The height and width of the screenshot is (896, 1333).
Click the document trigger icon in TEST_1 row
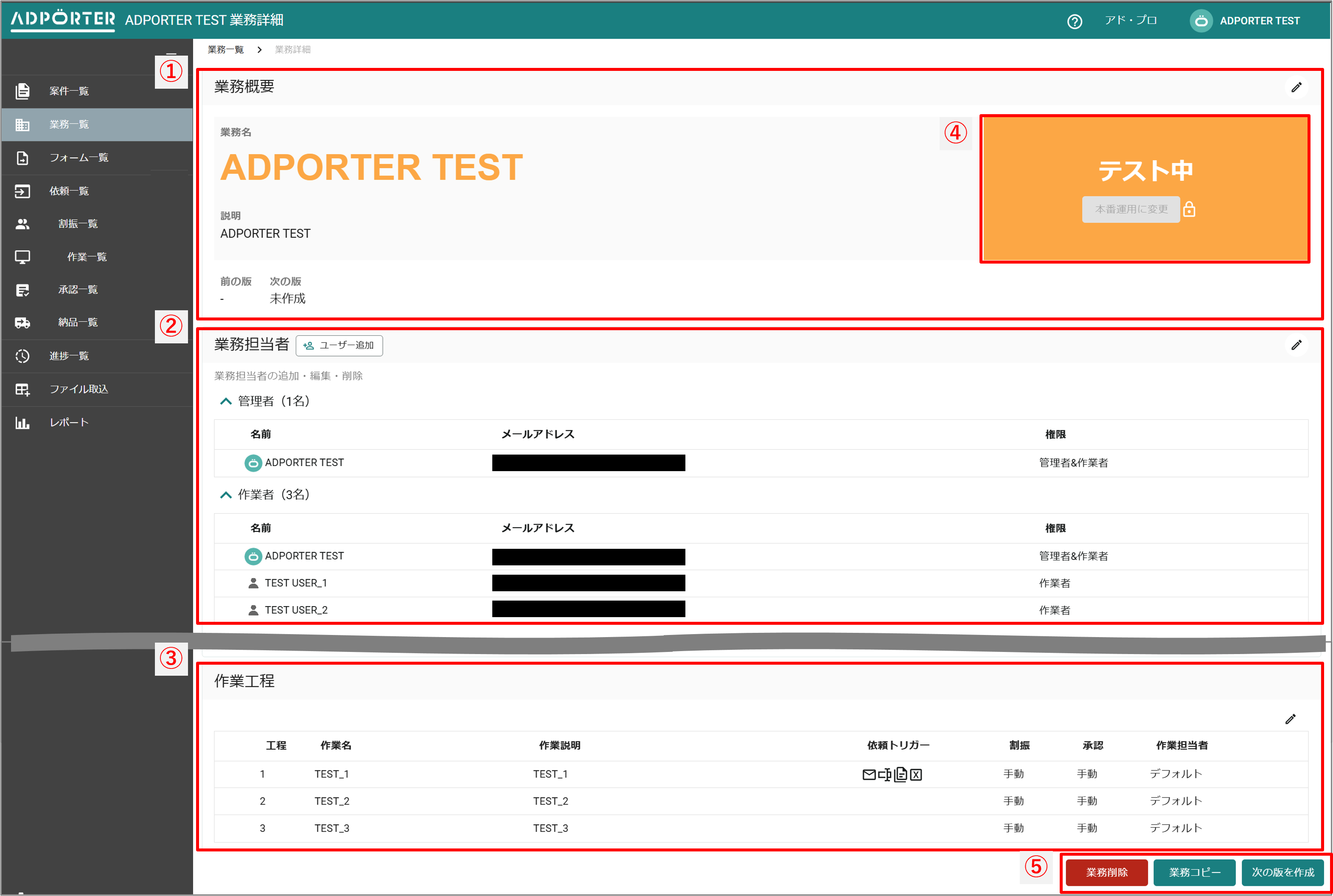[x=901, y=774]
